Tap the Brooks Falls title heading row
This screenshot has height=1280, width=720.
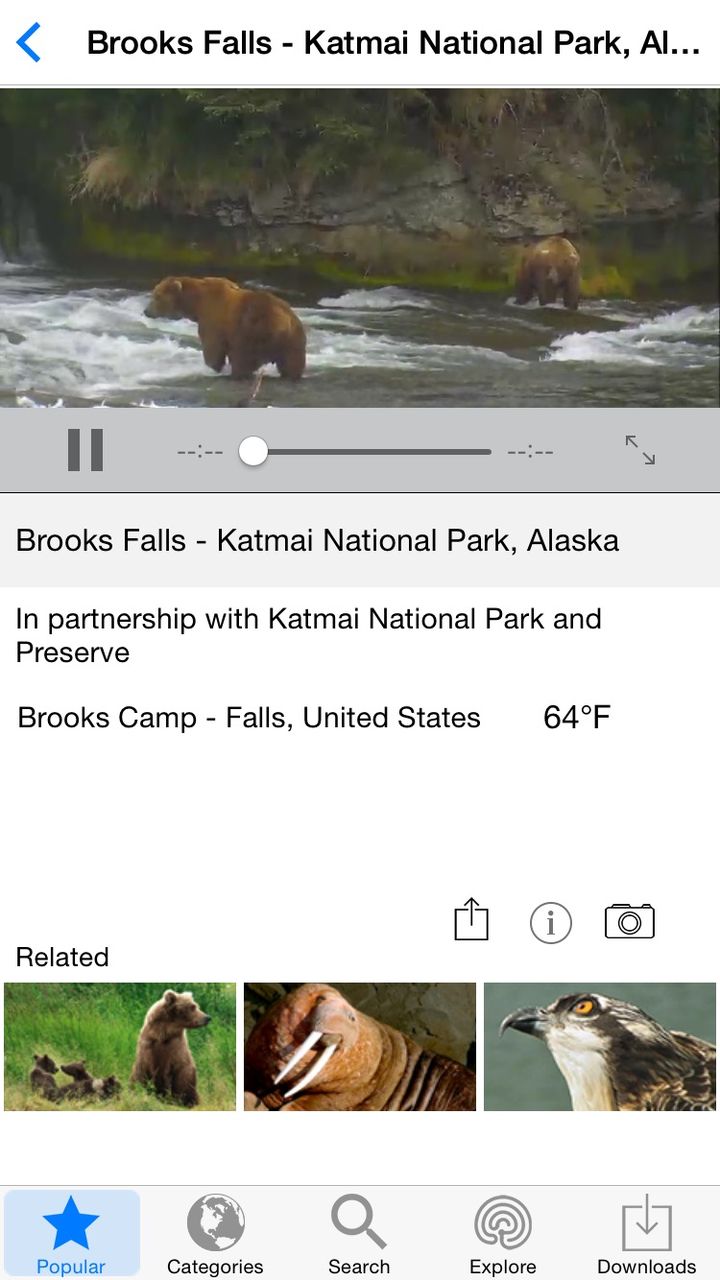point(318,541)
